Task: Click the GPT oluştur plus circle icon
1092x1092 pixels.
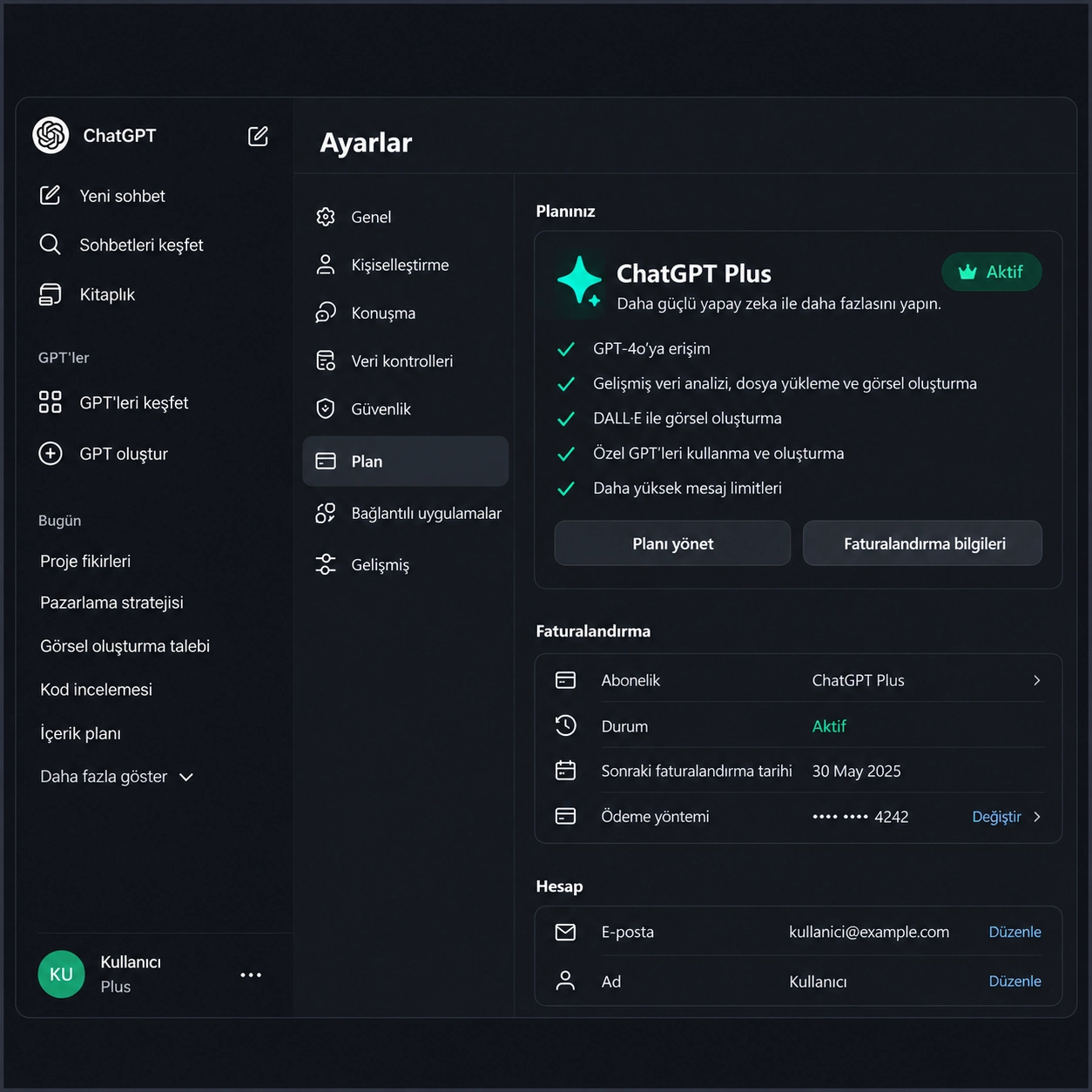Action: 51,454
